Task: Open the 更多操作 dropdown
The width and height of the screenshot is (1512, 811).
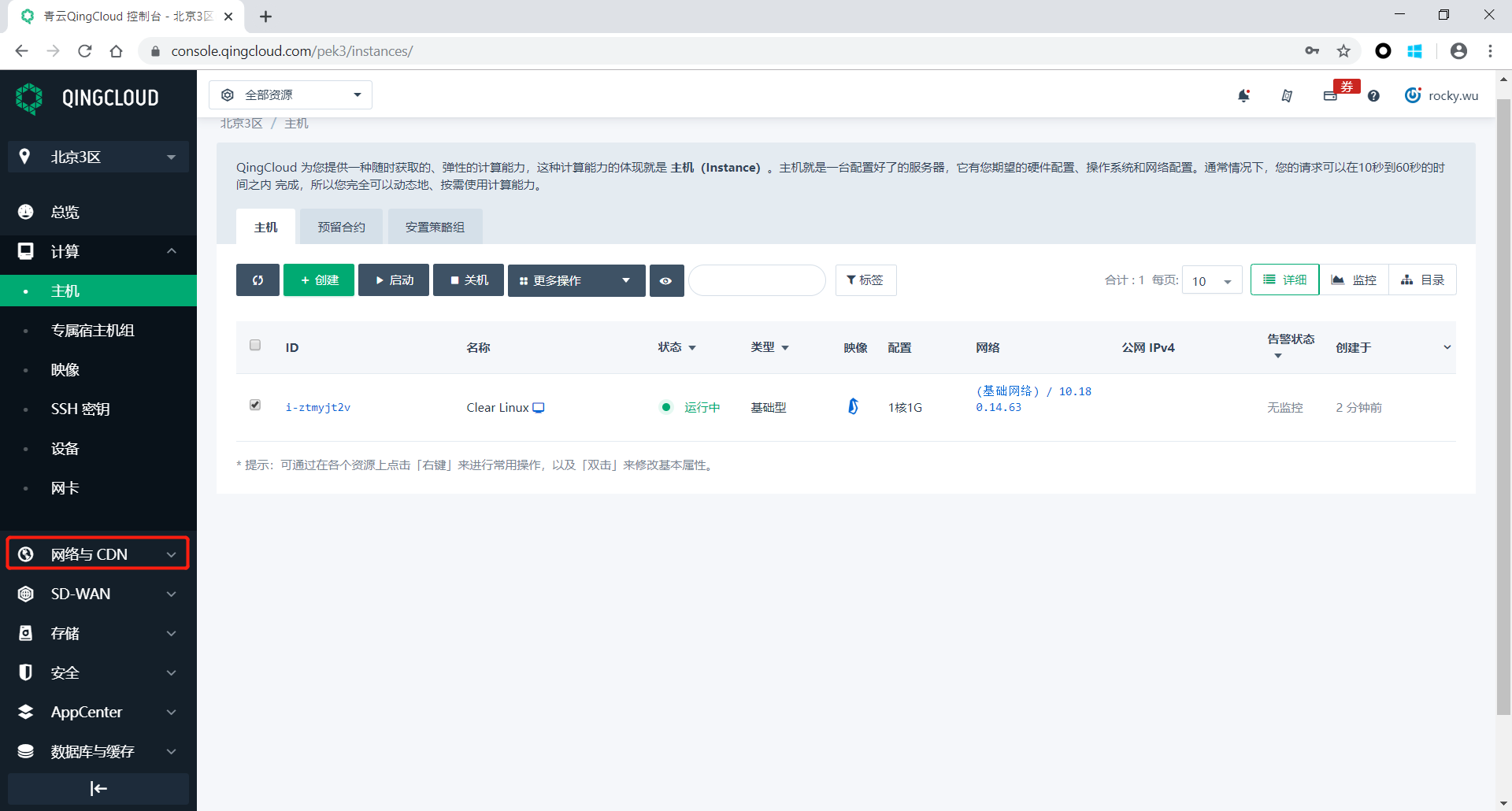Action: point(576,280)
